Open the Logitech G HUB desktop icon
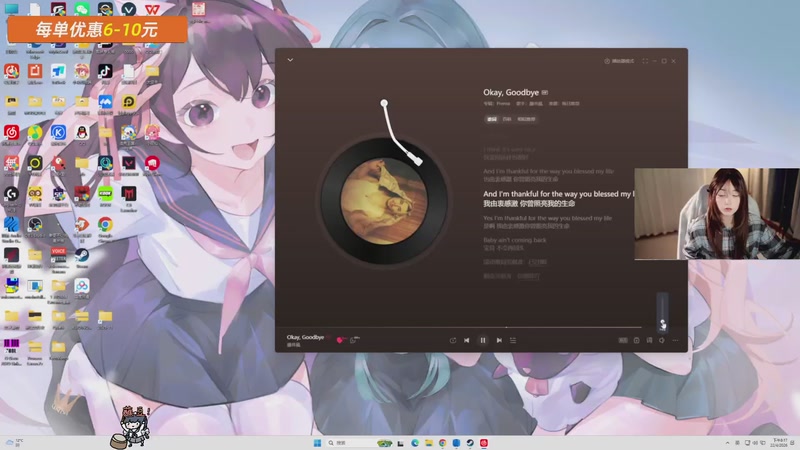The image size is (800, 450). coord(11,194)
